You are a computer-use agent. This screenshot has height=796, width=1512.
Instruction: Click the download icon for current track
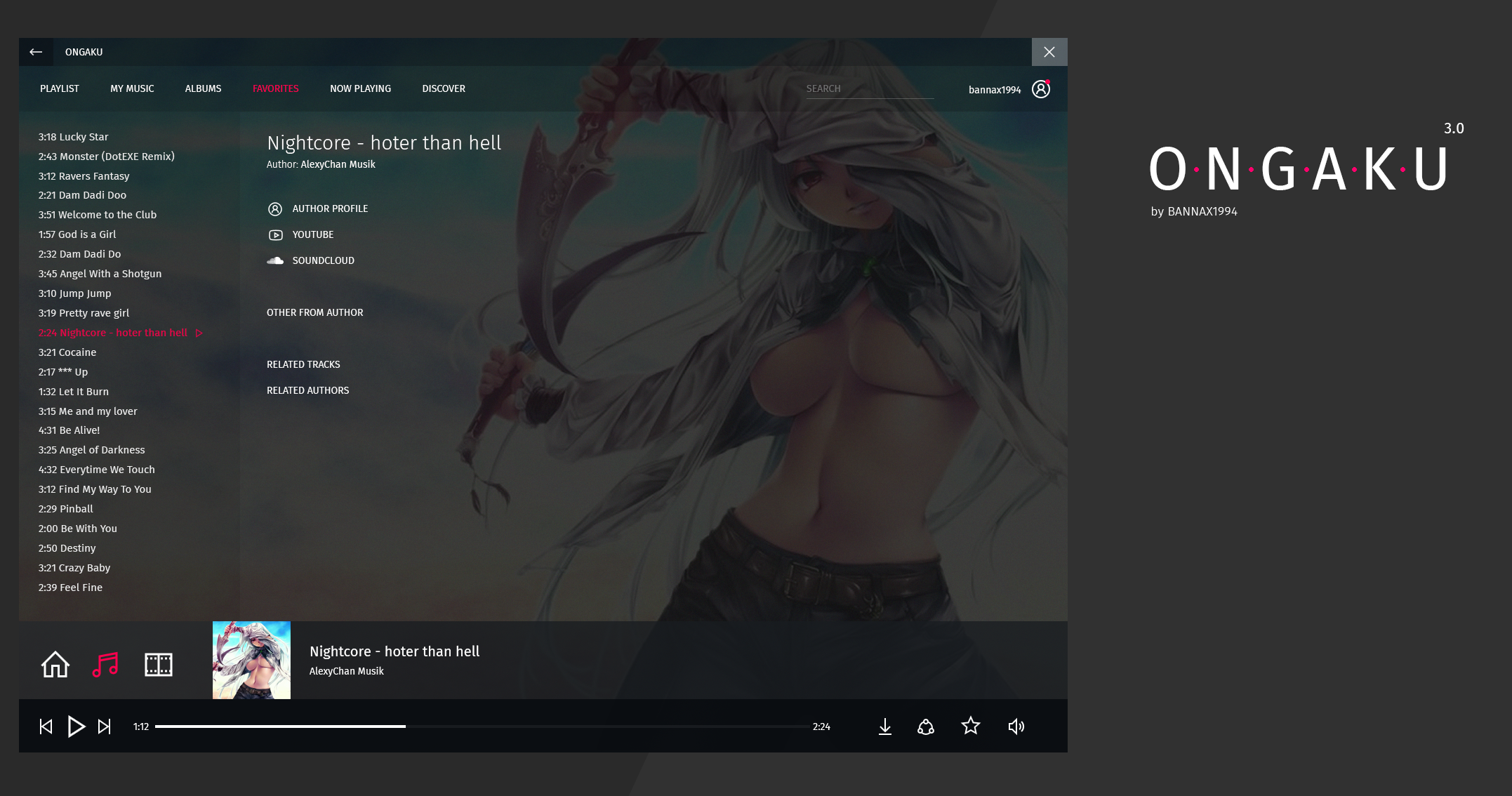[884, 726]
